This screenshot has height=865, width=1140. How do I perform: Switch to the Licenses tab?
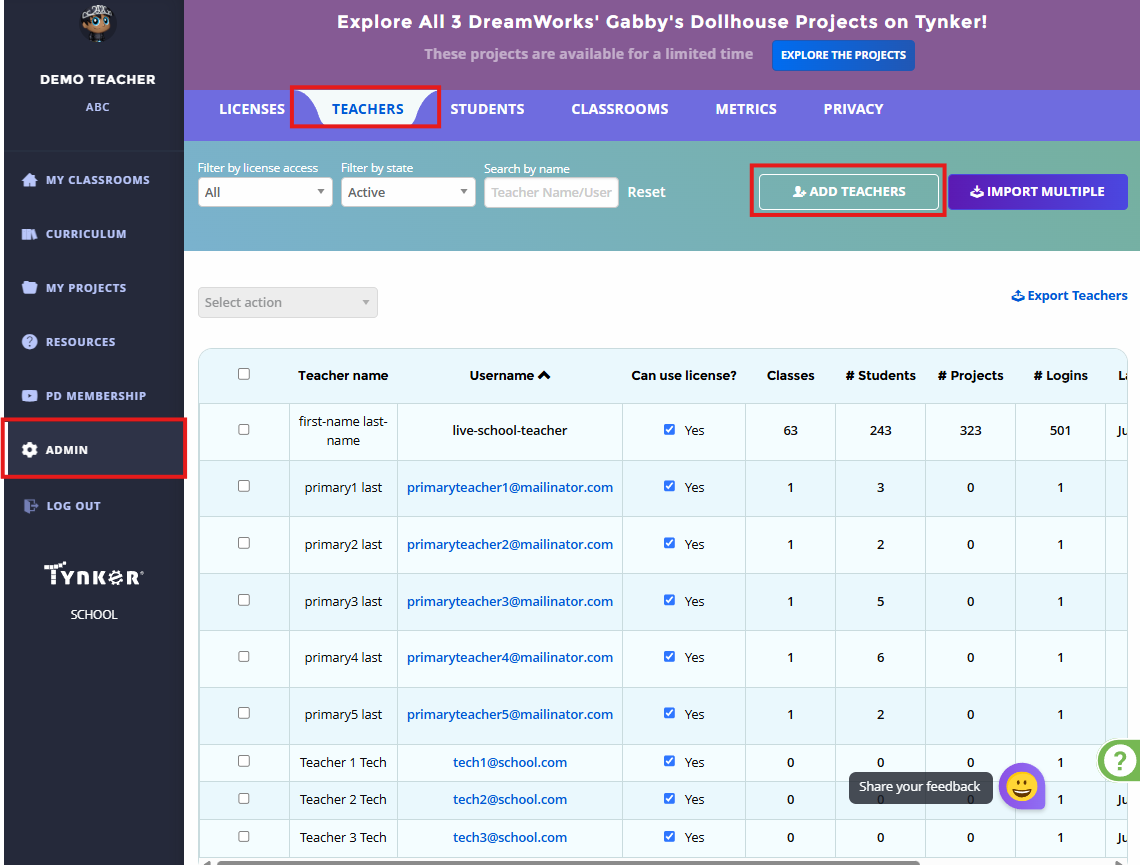click(252, 109)
